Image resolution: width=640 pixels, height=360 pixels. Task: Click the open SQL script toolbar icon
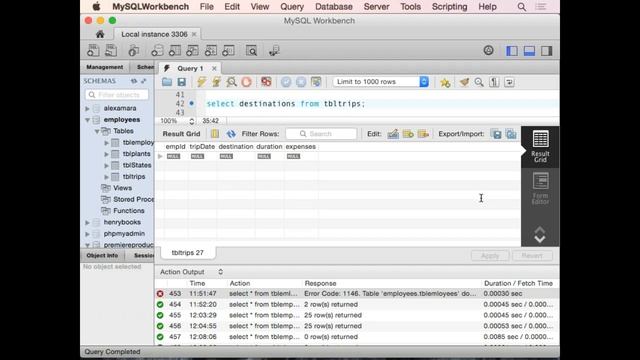[111, 51]
